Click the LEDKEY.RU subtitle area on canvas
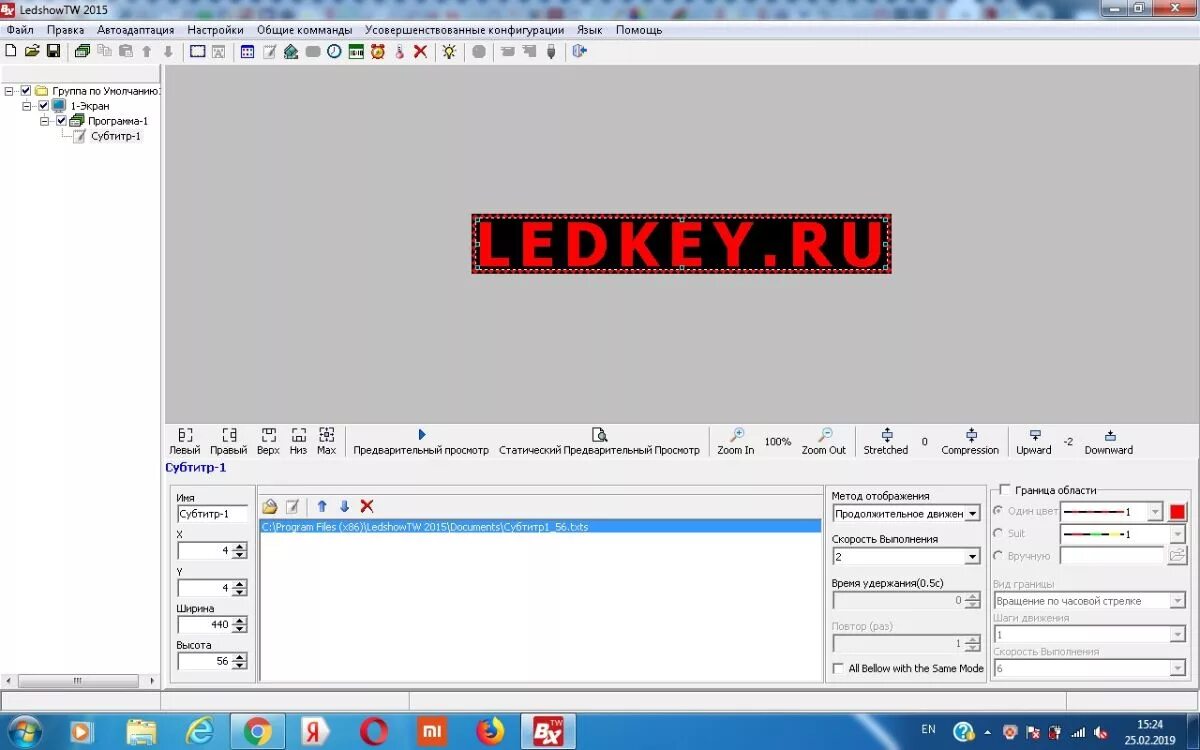This screenshot has height=750, width=1200. tap(681, 244)
